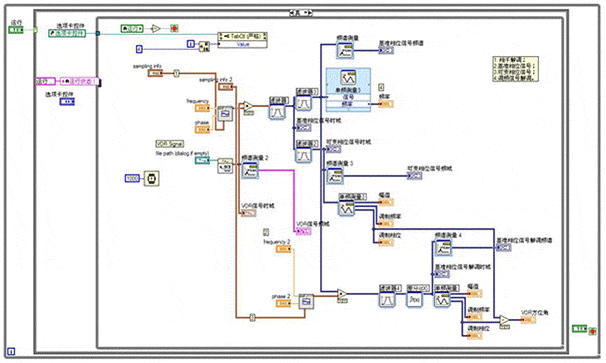
Task: Click the Wait (ms) wristwatch timer icon
Action: click(x=152, y=178)
